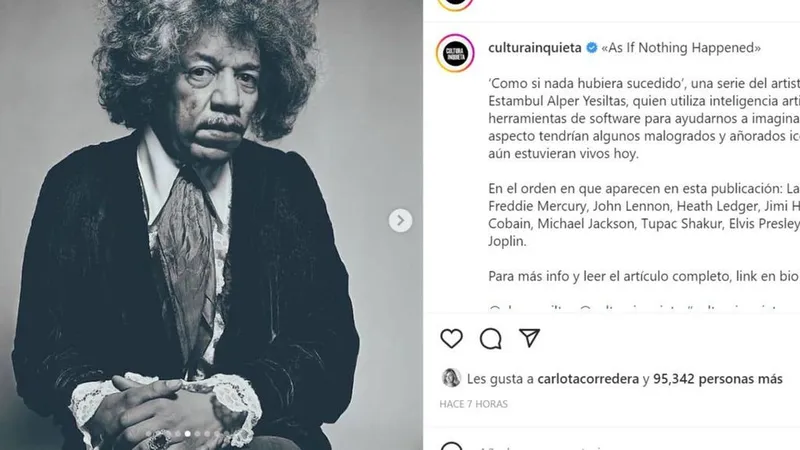Click the emoji circle icon in the comment bar

pyautogui.click(x=452, y=446)
